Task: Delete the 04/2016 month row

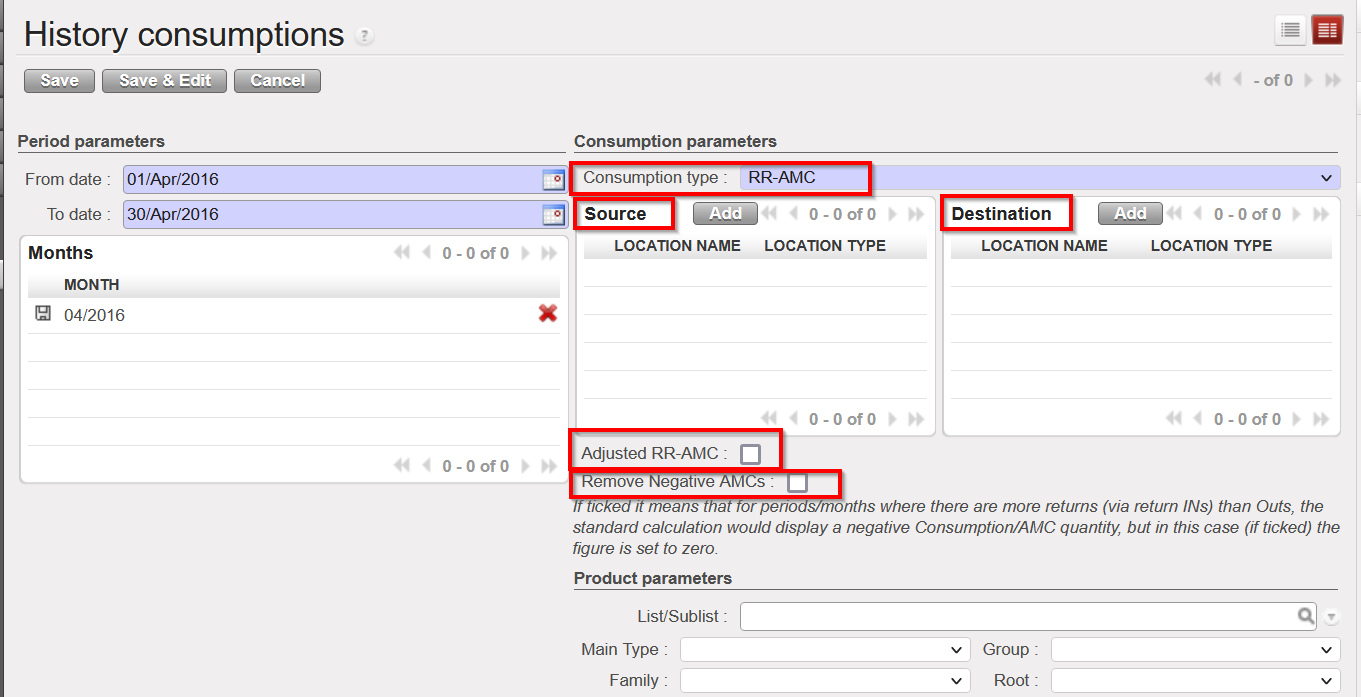Action: [x=547, y=314]
